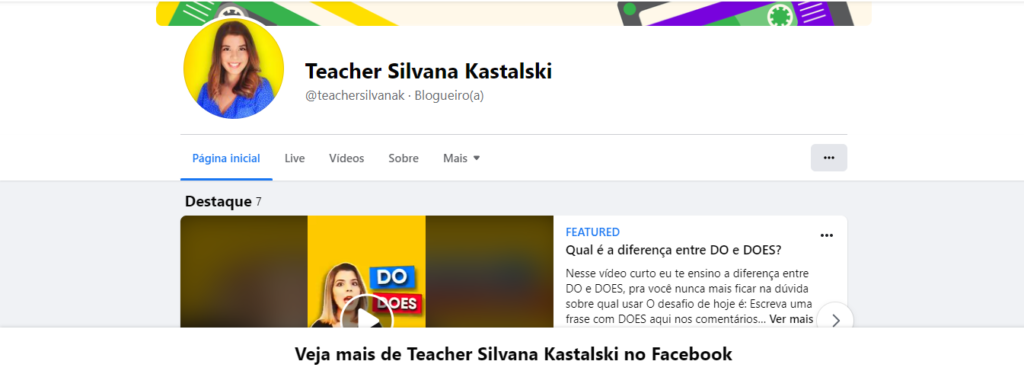Switch to the Live tab

295,158
